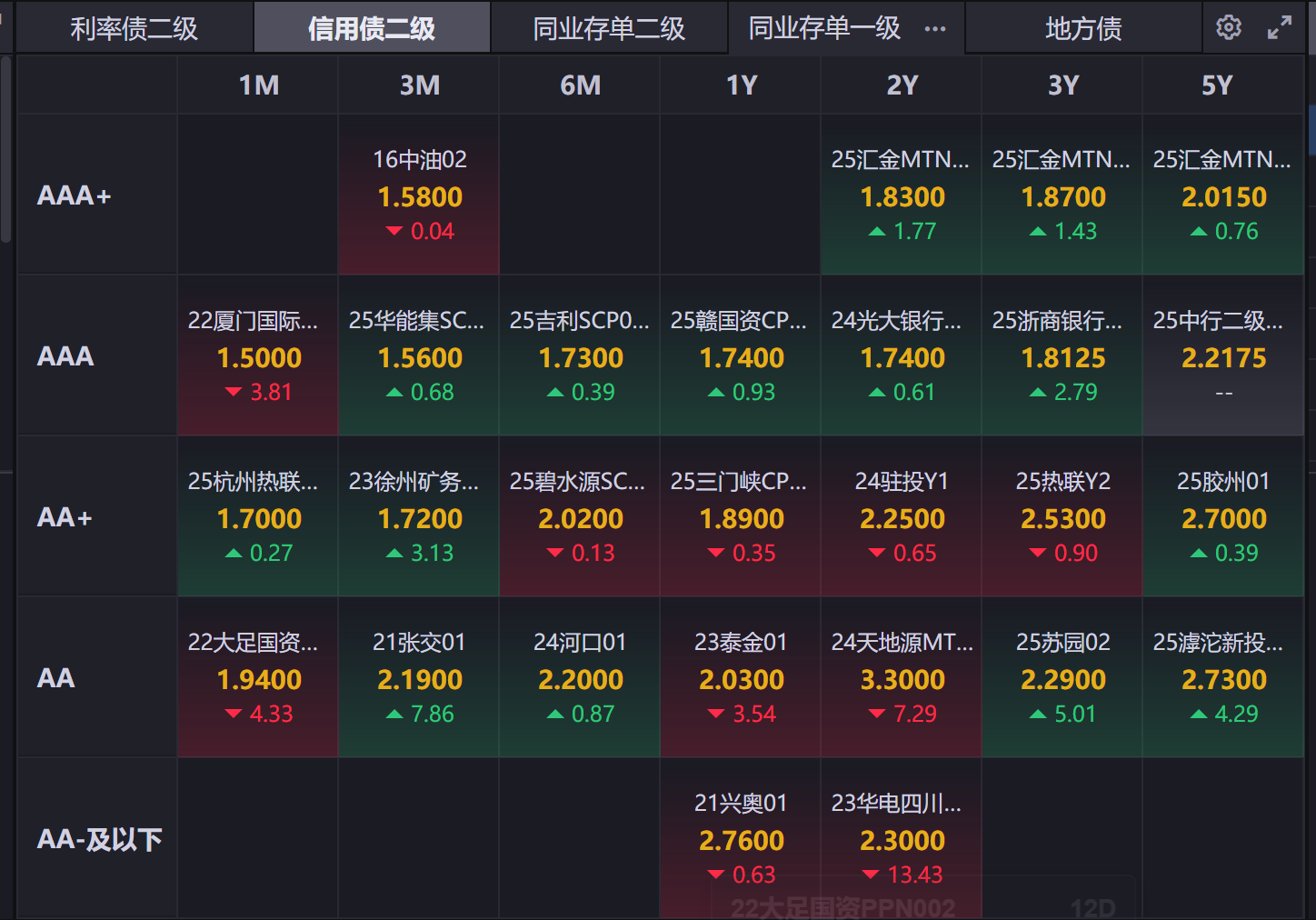Open the 地方债 tab
The height and width of the screenshot is (920, 1316).
(x=1083, y=29)
